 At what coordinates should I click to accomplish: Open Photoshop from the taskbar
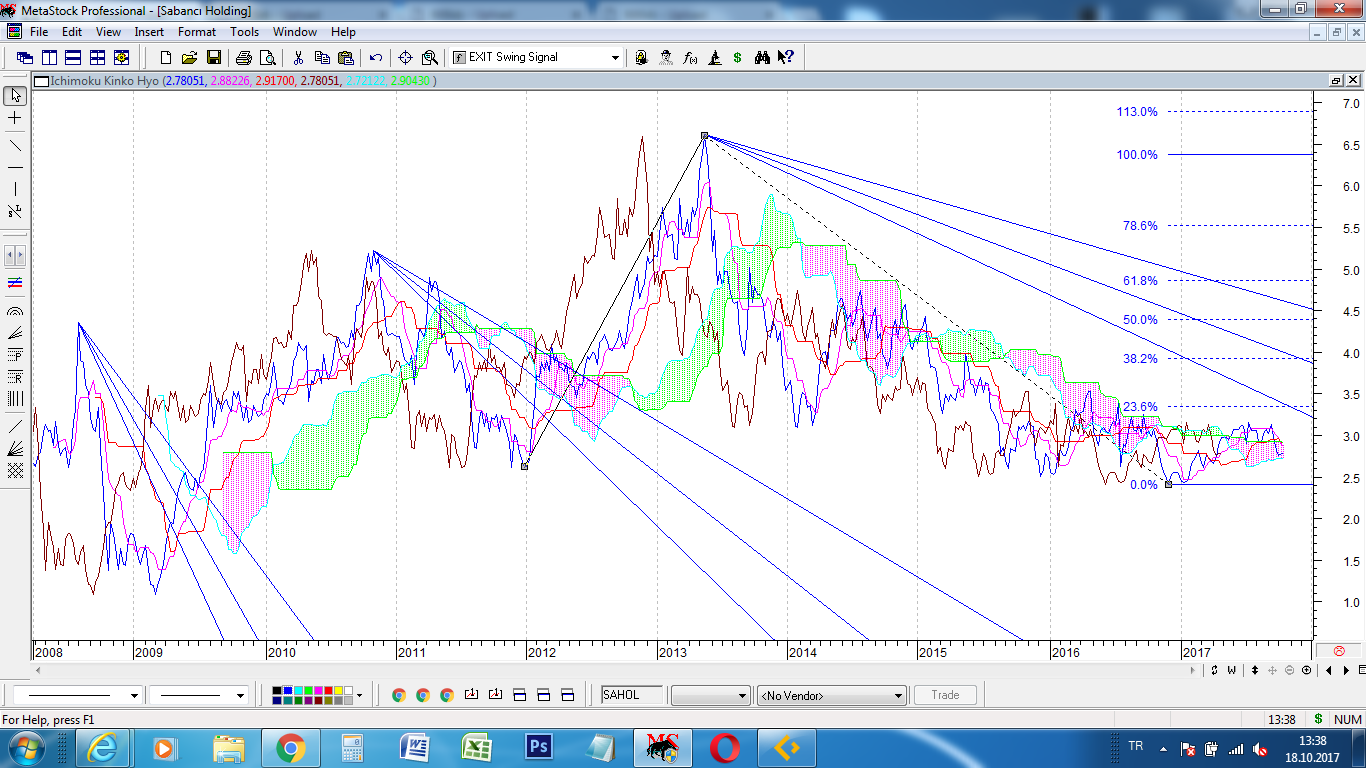tap(539, 748)
